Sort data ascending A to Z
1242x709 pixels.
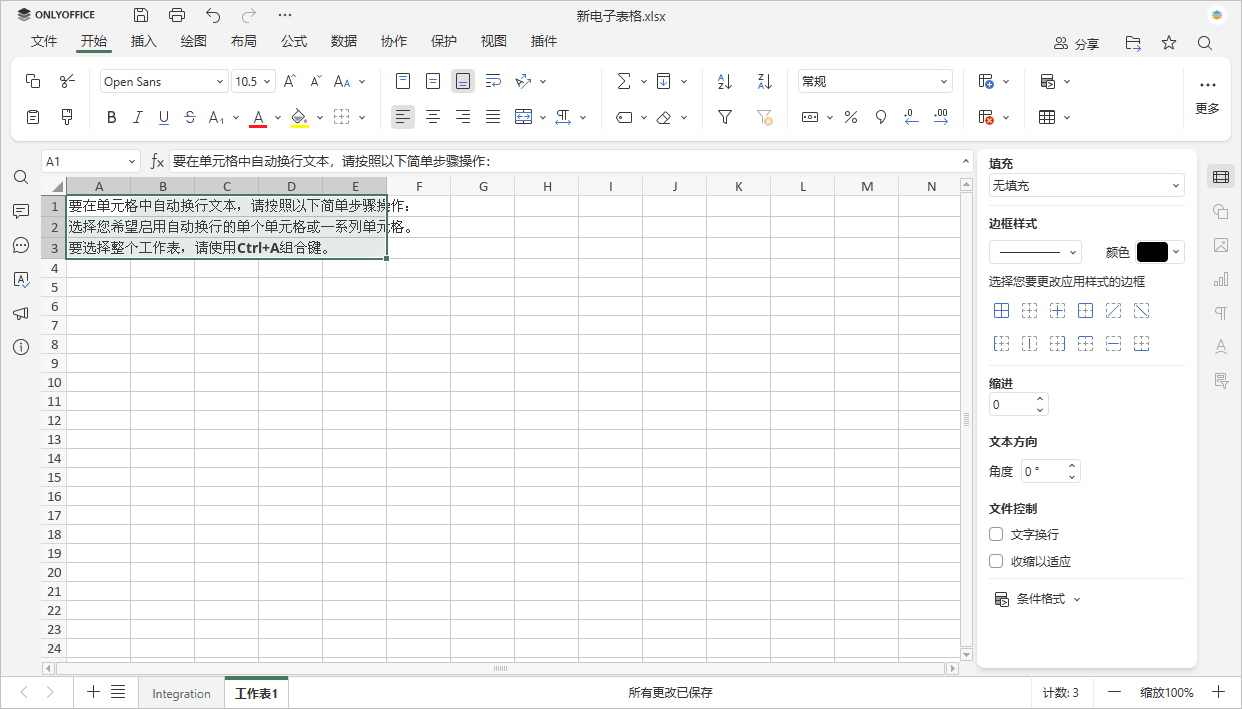pos(723,81)
